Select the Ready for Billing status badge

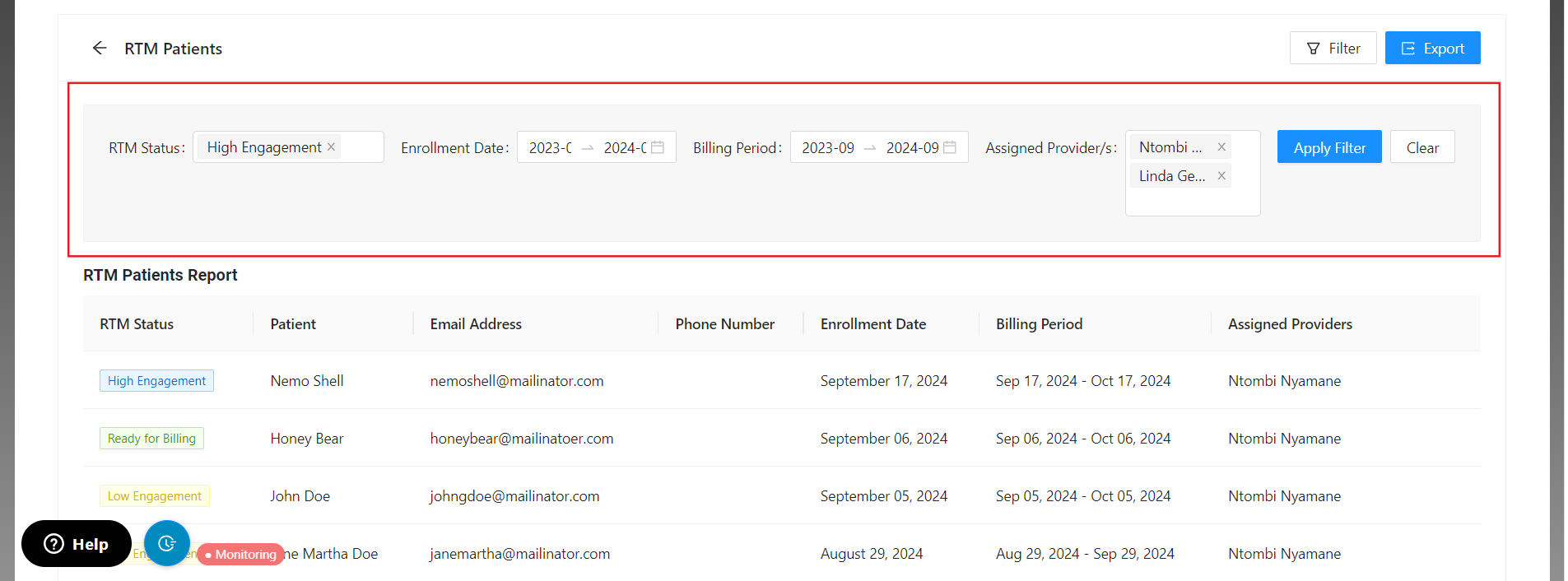[x=151, y=439]
